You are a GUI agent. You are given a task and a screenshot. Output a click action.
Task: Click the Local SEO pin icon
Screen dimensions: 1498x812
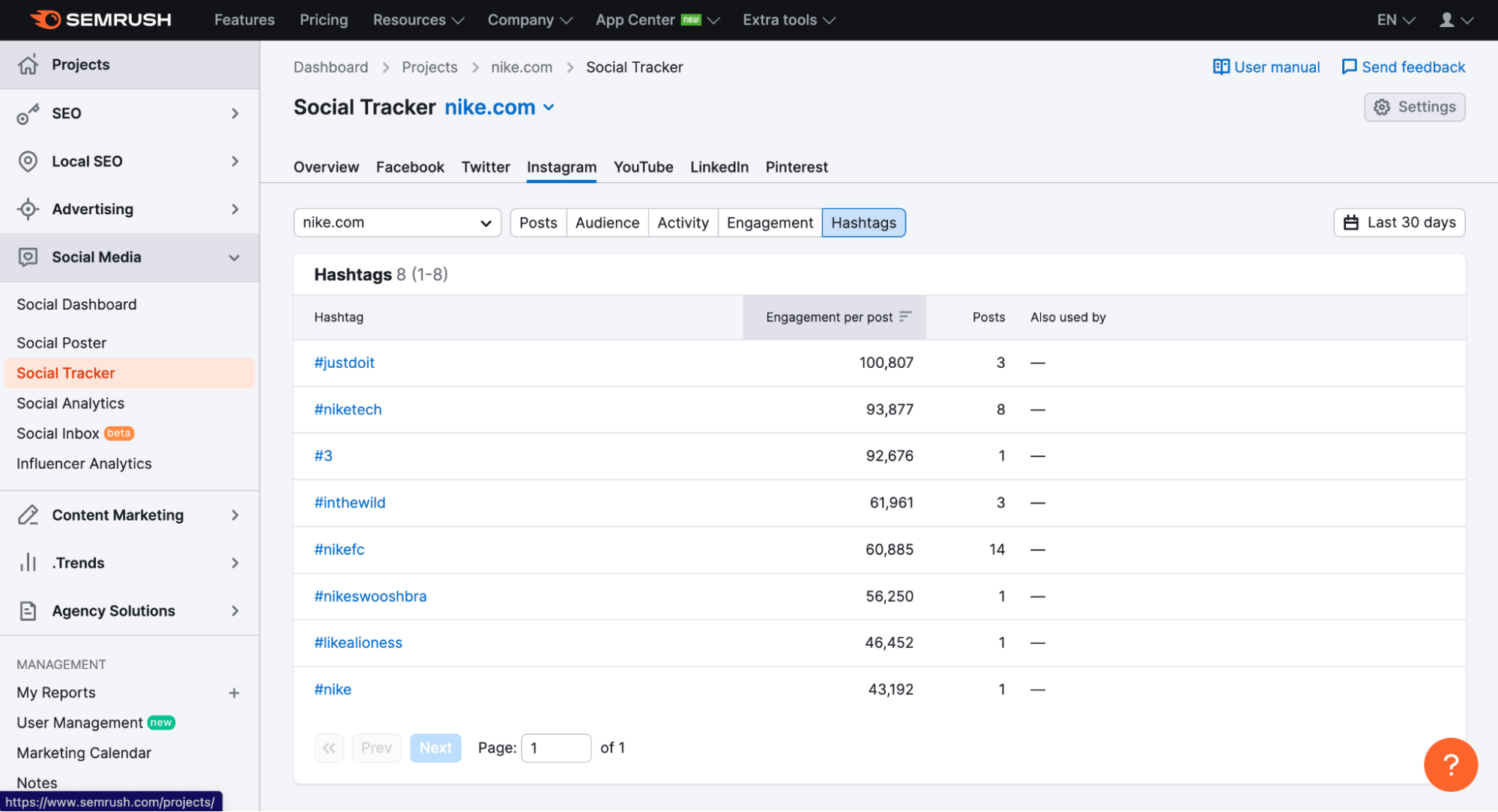(28, 161)
